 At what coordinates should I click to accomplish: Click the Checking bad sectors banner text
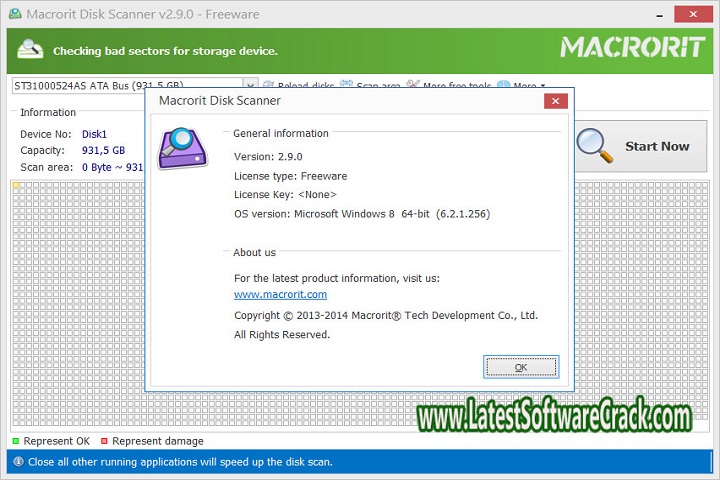click(165, 51)
